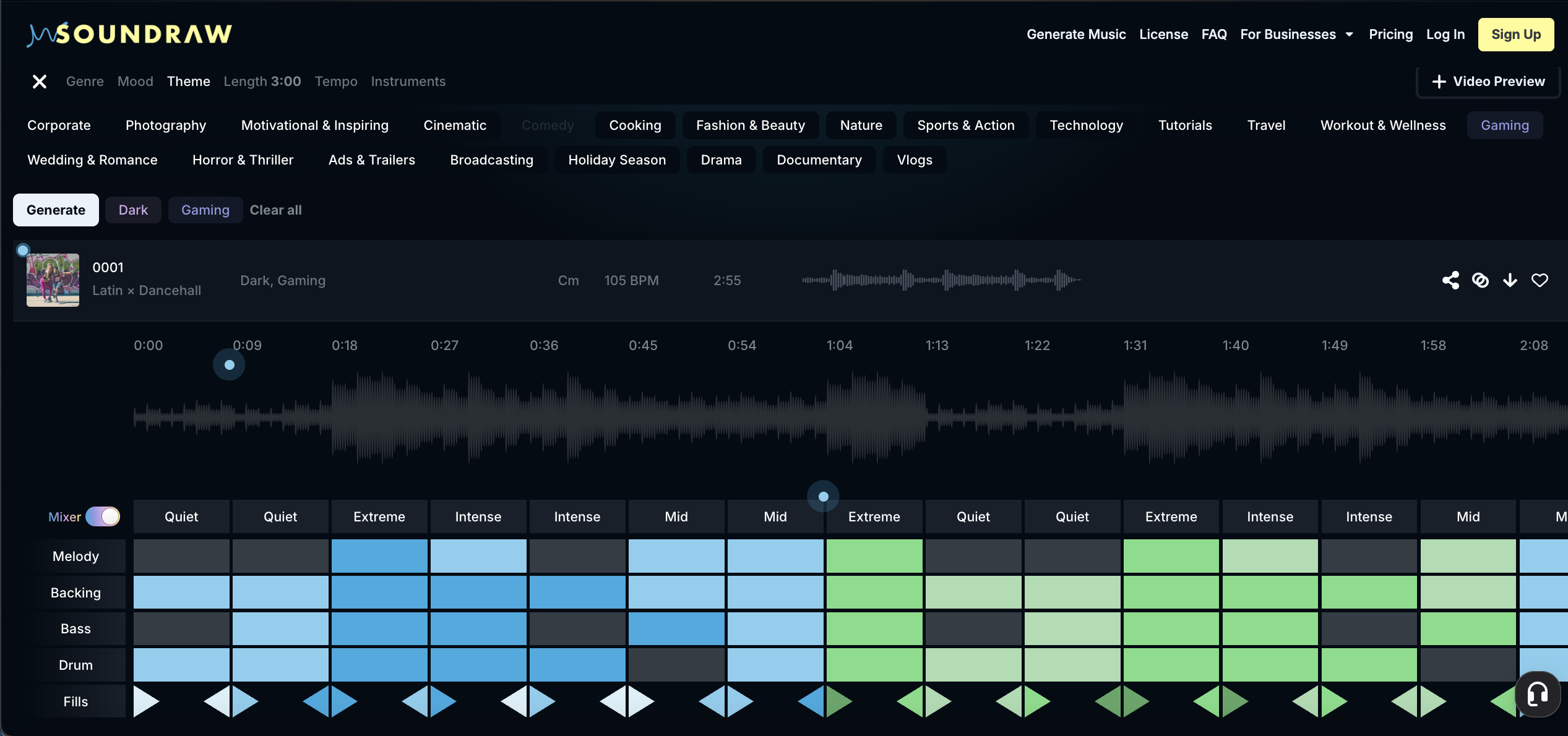
Task: Toggle the Mixer switch off
Action: (103, 516)
